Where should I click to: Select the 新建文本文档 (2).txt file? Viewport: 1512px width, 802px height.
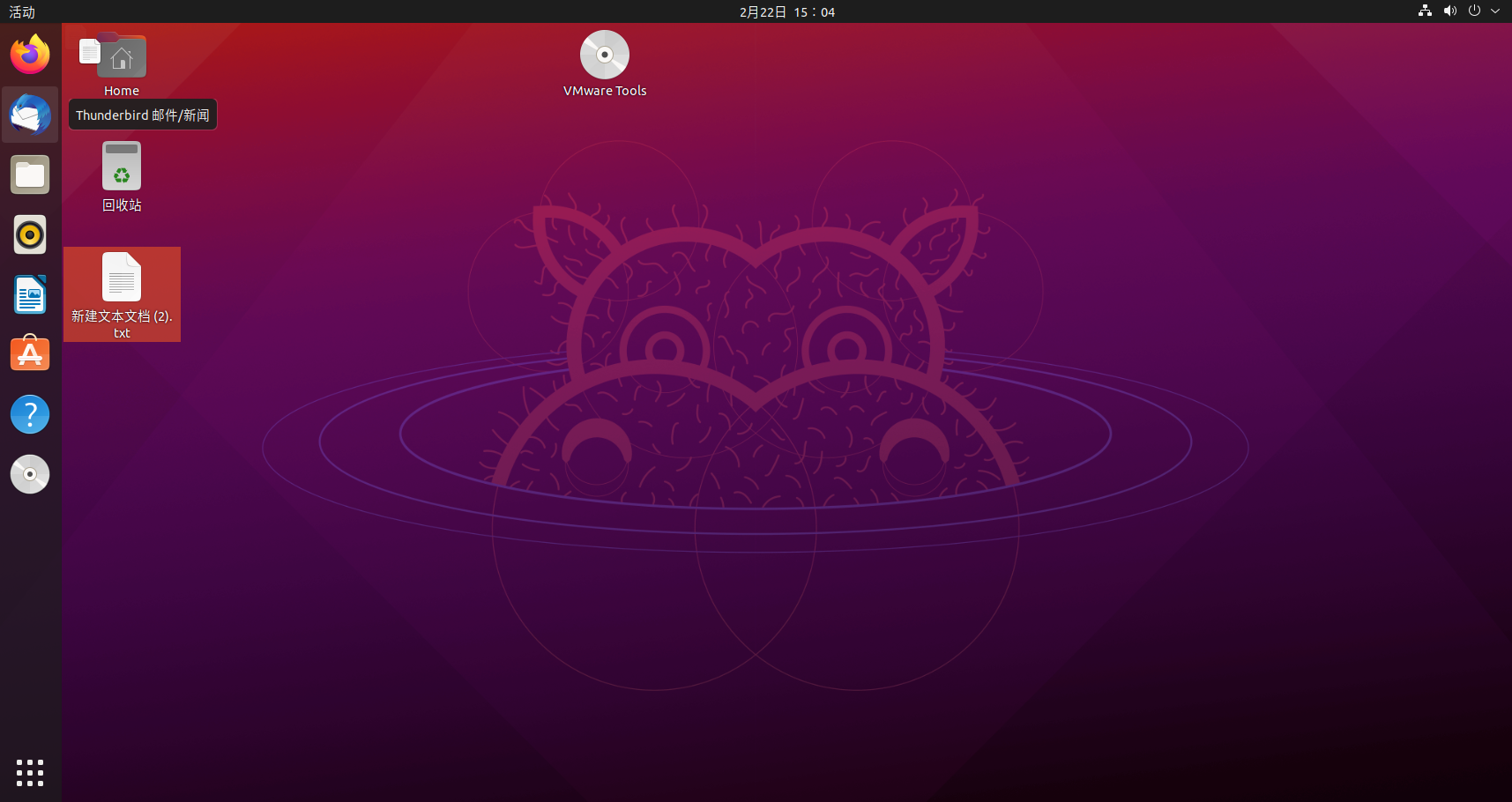(122, 294)
